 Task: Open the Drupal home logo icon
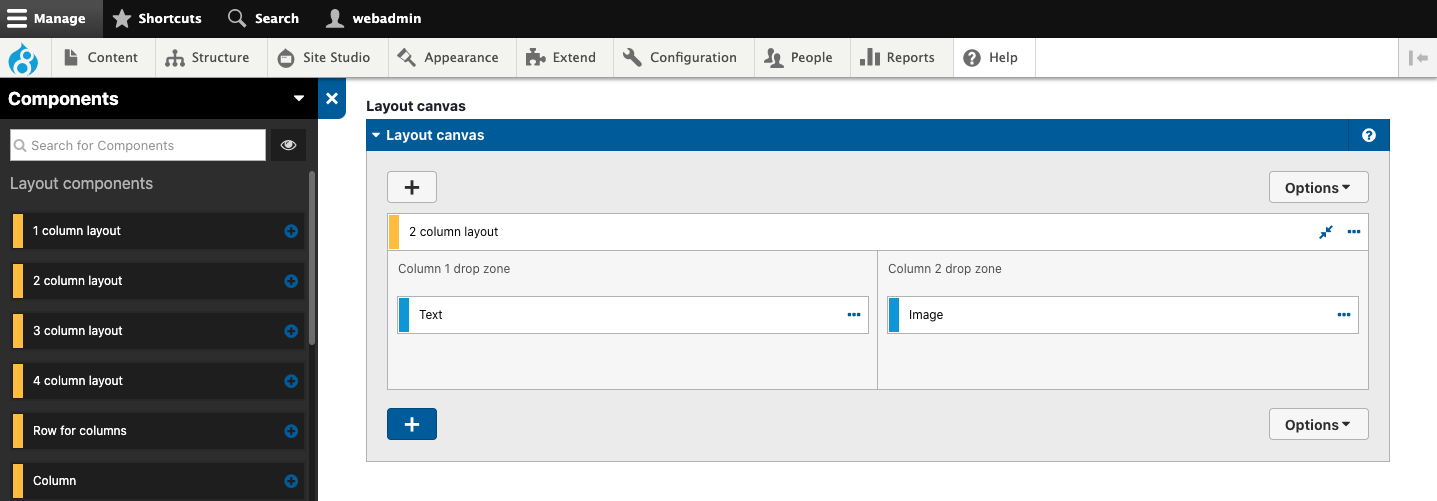tap(22, 58)
